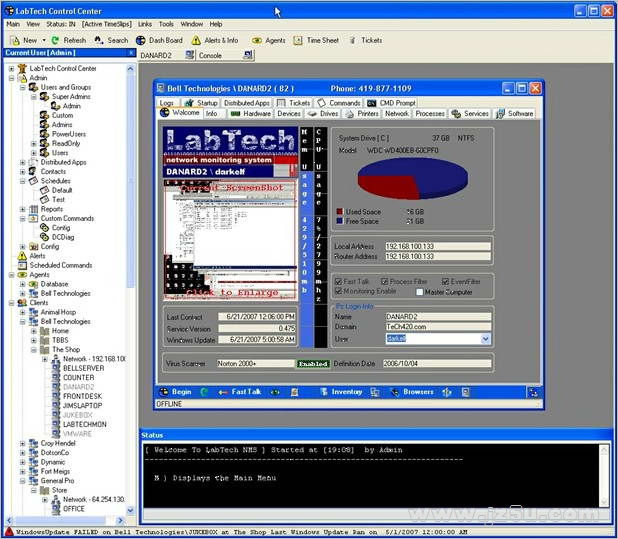Screen dimensions: 618x539
Task: Expand the Animal Hosp client
Action: tap(22, 312)
